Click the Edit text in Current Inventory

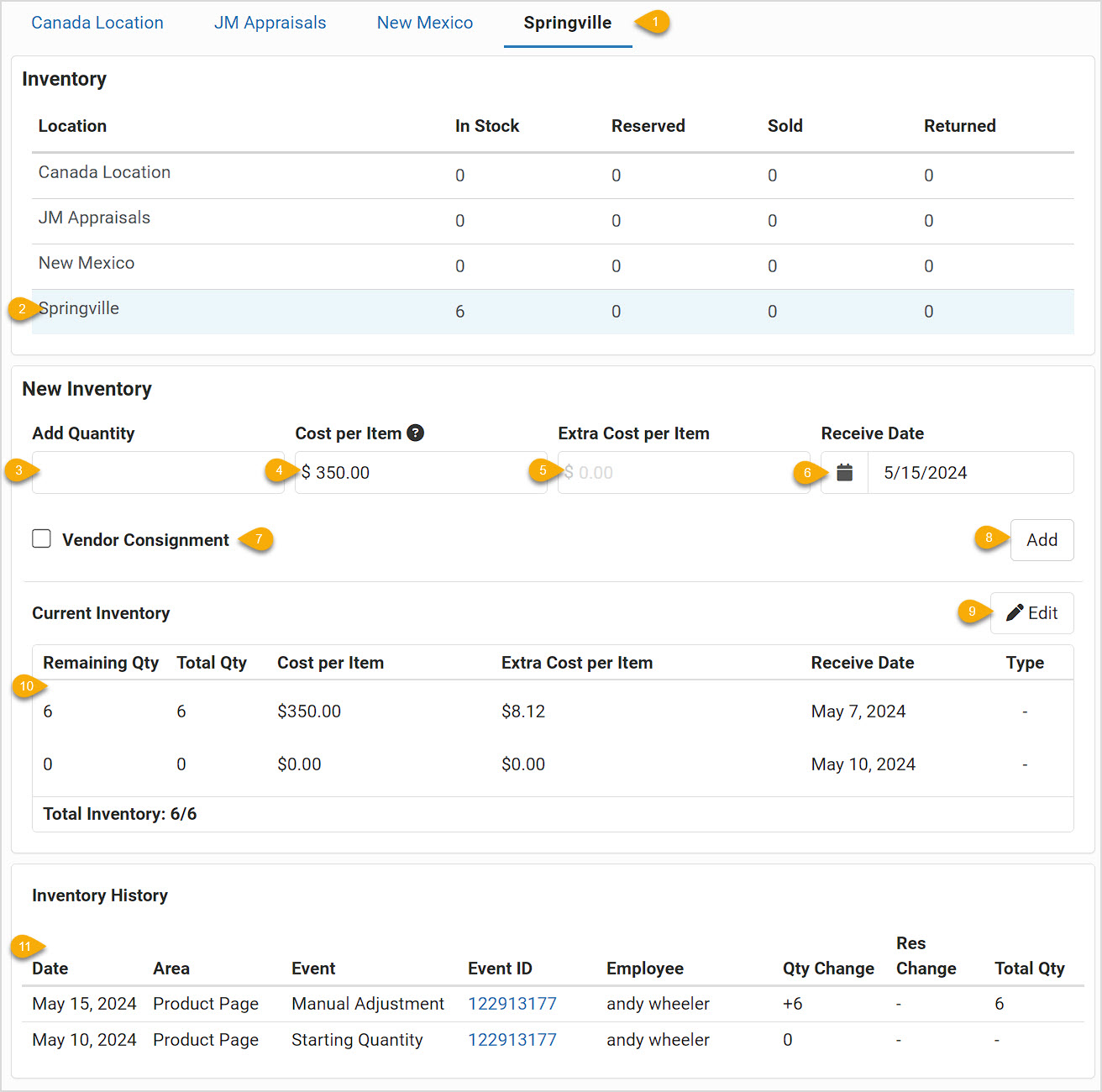point(1043,612)
